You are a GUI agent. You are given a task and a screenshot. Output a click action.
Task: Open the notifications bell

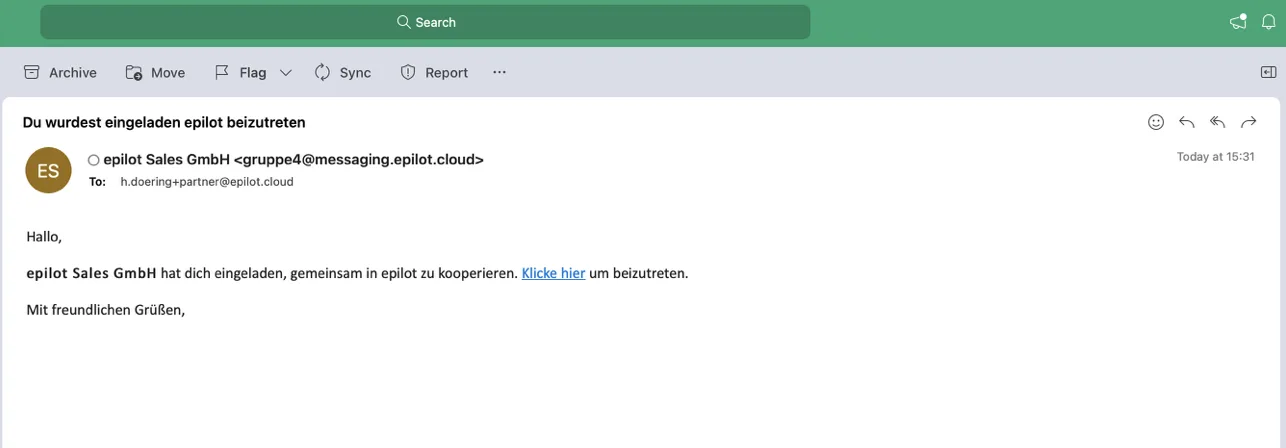pyautogui.click(x=1268, y=22)
